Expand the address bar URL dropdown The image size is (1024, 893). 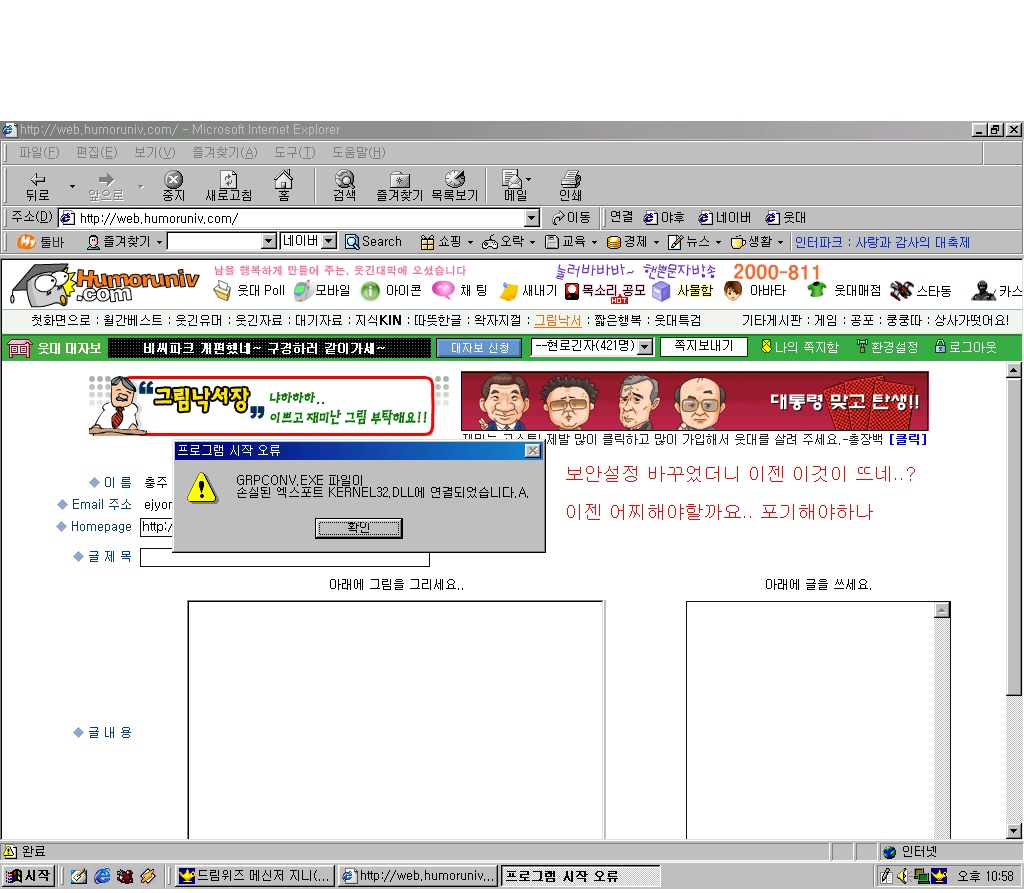point(531,218)
